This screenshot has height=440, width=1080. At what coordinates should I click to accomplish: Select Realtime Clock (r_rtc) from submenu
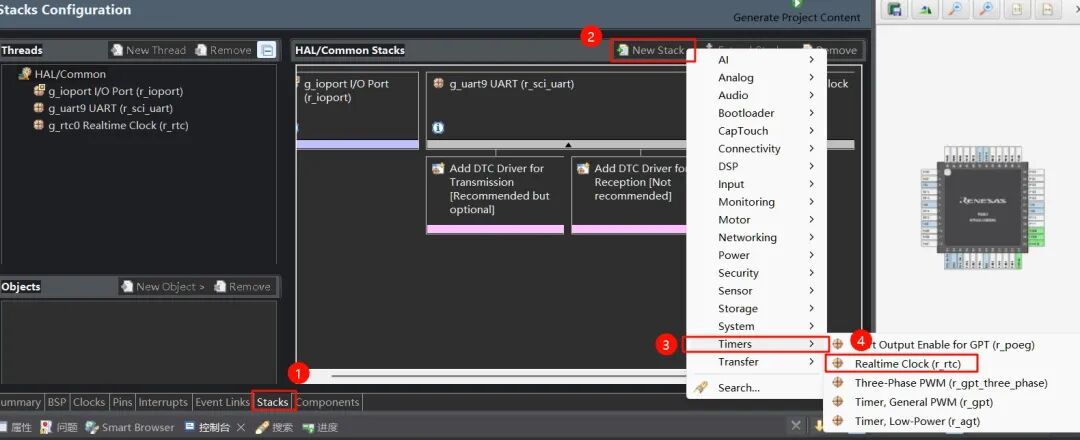[x=901, y=364]
